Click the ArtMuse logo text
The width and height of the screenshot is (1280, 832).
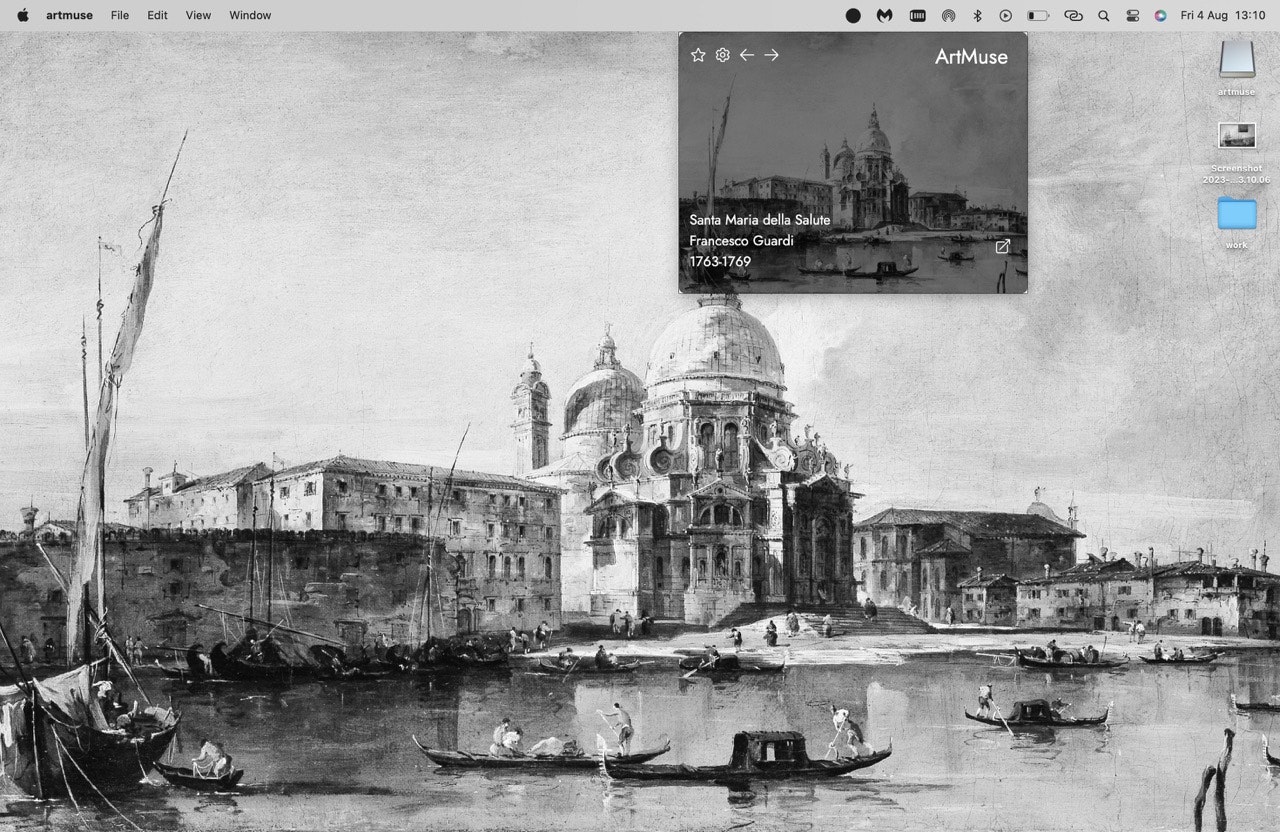[x=971, y=56]
